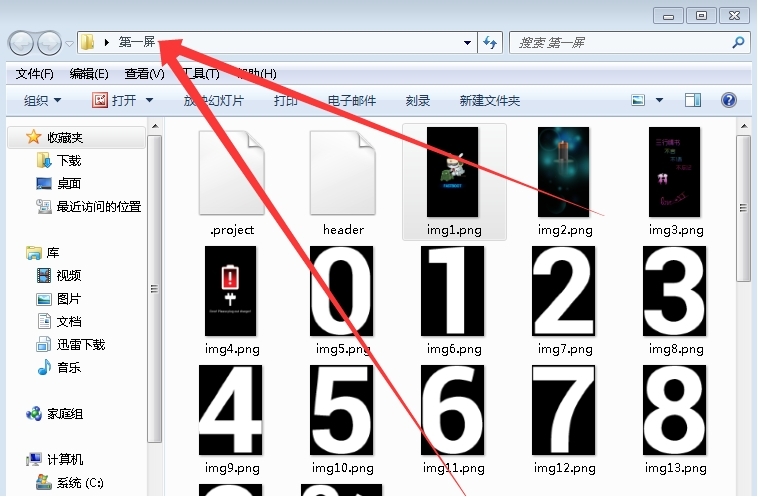Click the help question mark icon

pyautogui.click(x=729, y=101)
